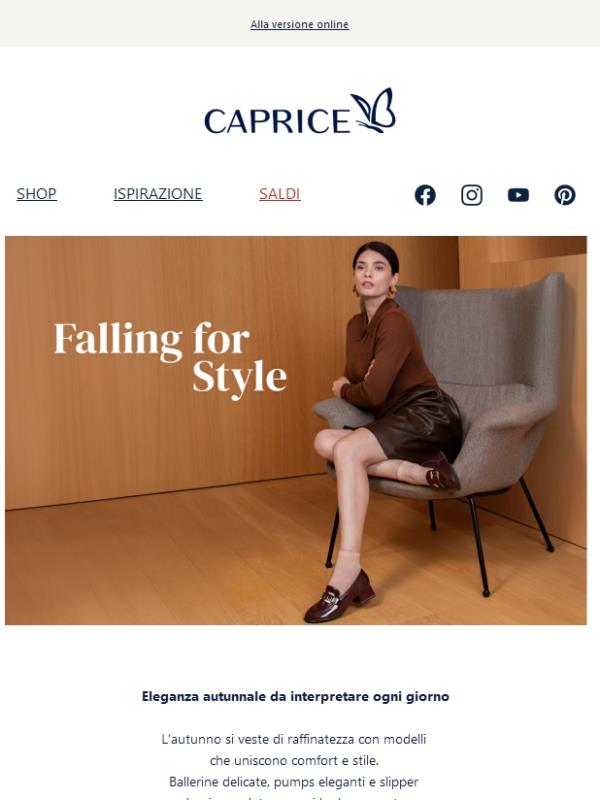
Task: Open the SHOP navigation link
Action: [x=36, y=194]
